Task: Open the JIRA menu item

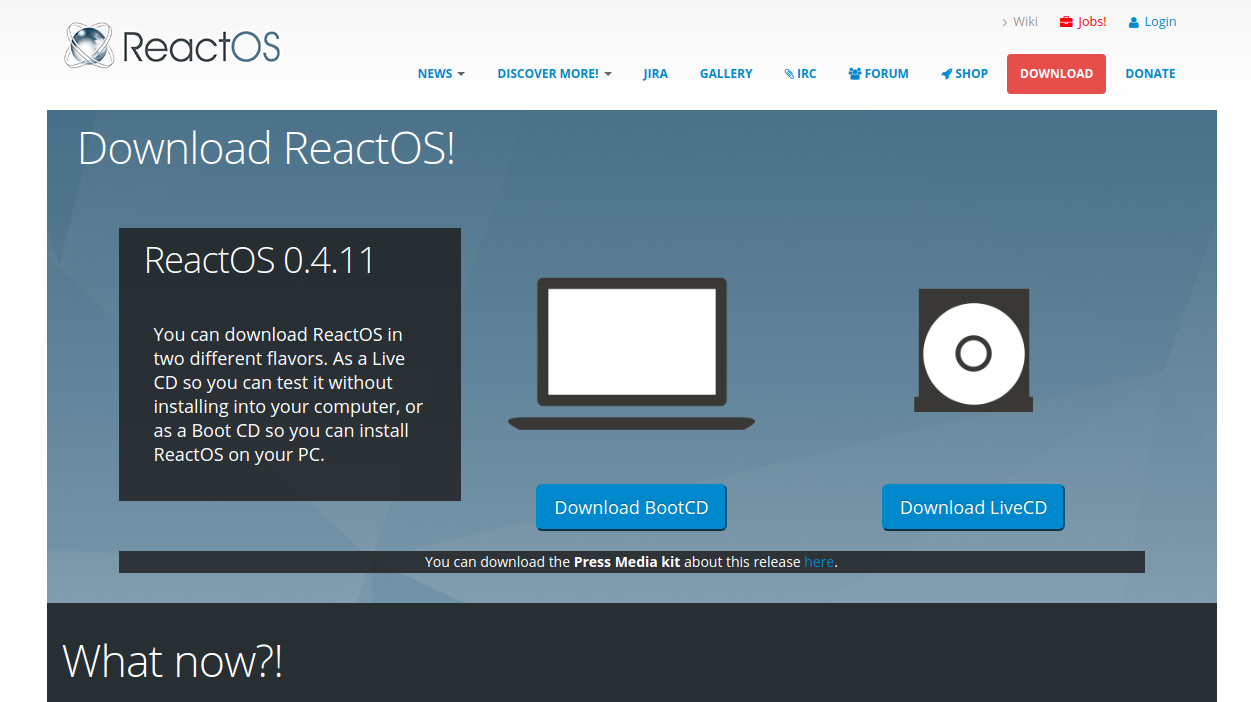Action: (655, 74)
